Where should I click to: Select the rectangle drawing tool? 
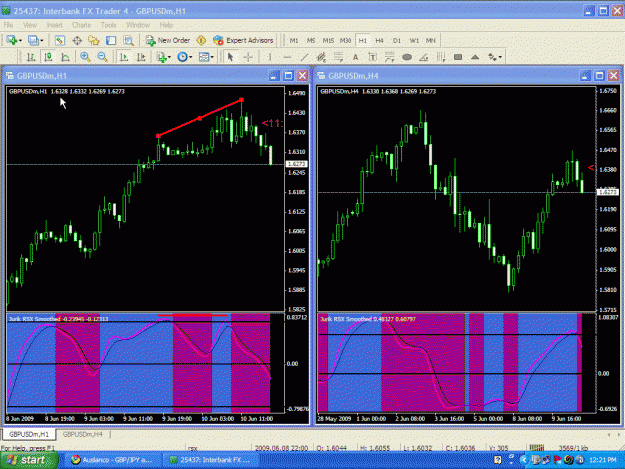pyautogui.click(x=458, y=57)
